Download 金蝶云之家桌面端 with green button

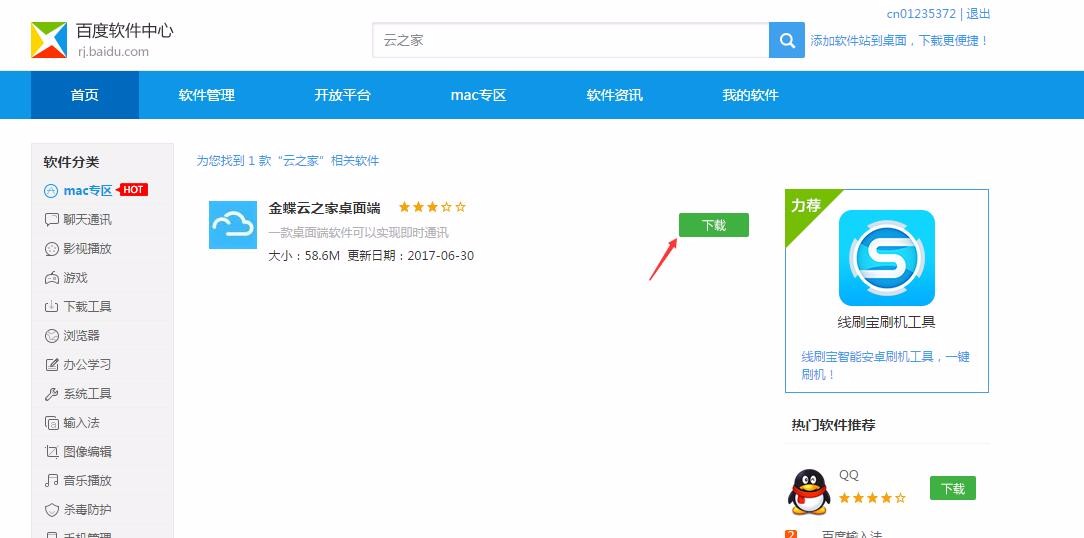pyautogui.click(x=713, y=225)
